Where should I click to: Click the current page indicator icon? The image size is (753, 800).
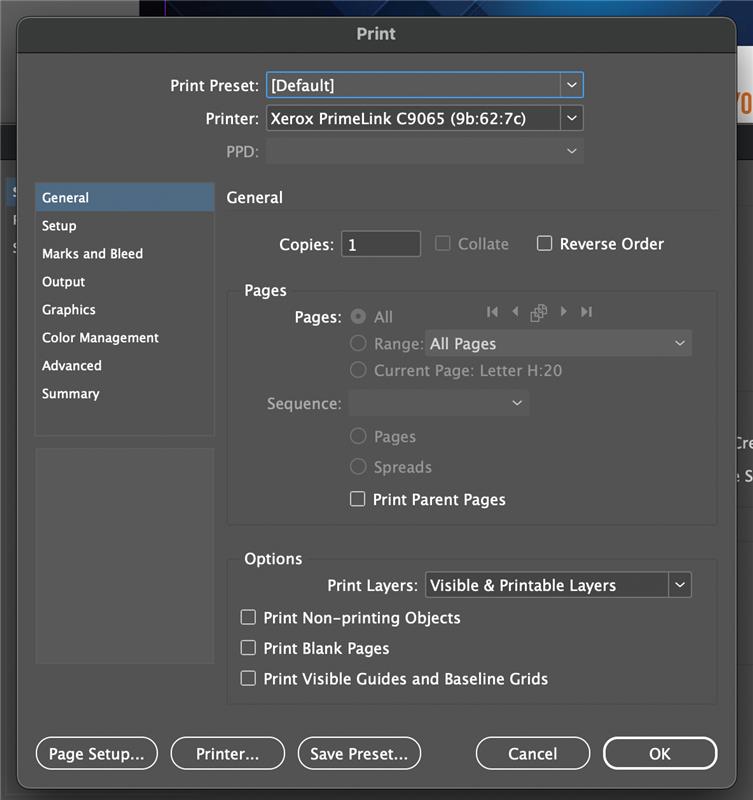pos(538,312)
